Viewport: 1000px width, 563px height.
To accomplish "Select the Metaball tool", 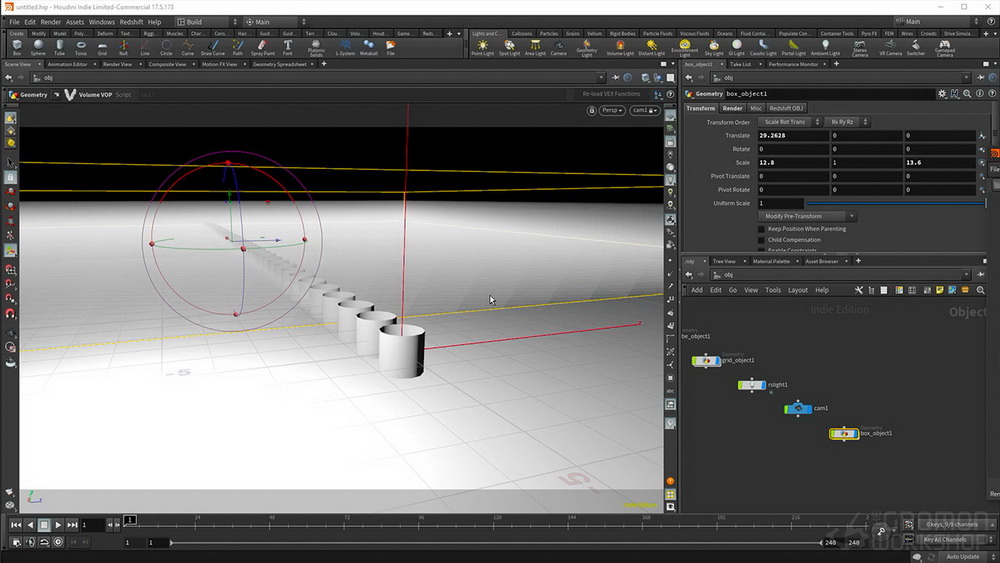I will [x=369, y=48].
